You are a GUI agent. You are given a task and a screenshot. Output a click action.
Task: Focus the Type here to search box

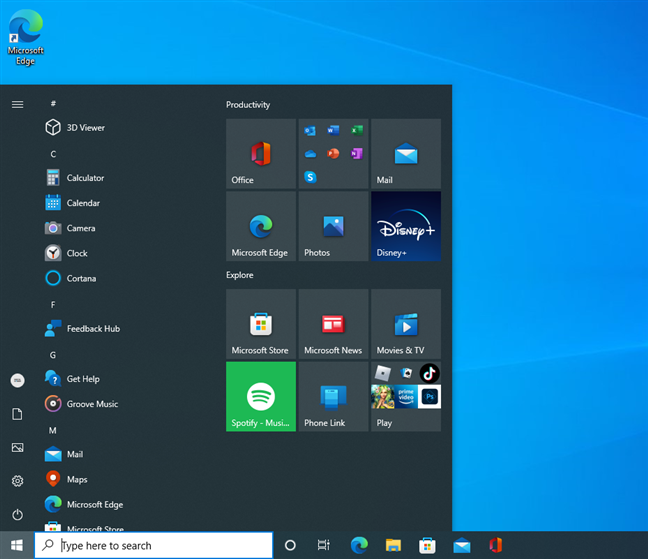[x=154, y=545]
